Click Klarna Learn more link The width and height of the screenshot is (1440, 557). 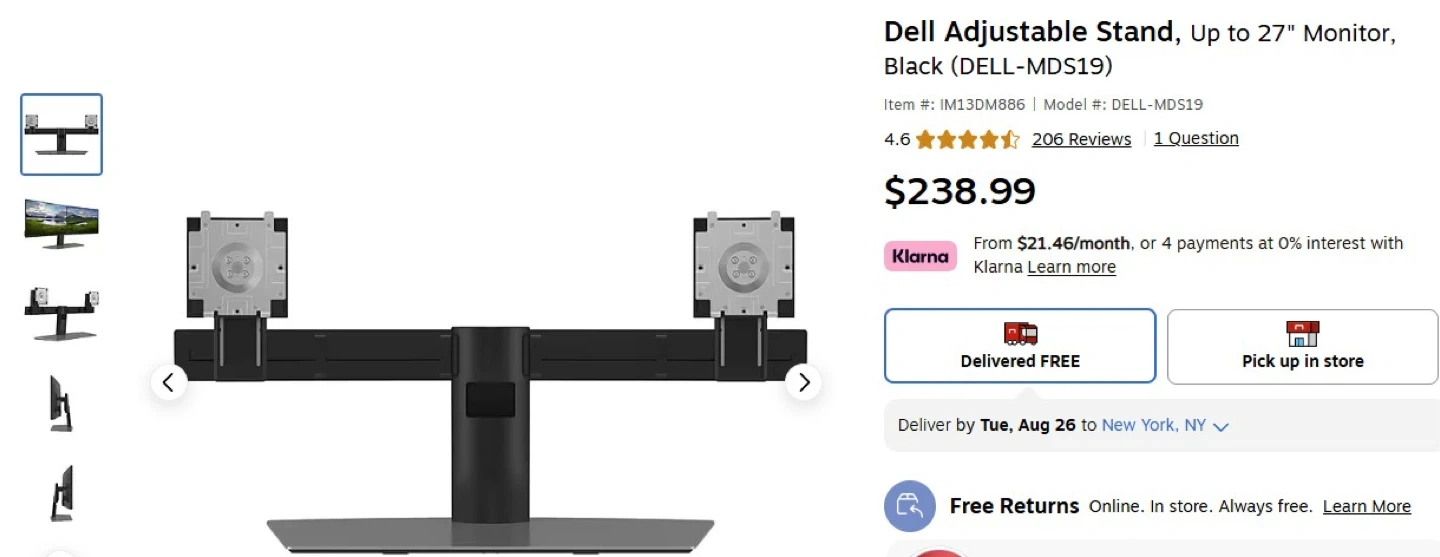(1071, 267)
